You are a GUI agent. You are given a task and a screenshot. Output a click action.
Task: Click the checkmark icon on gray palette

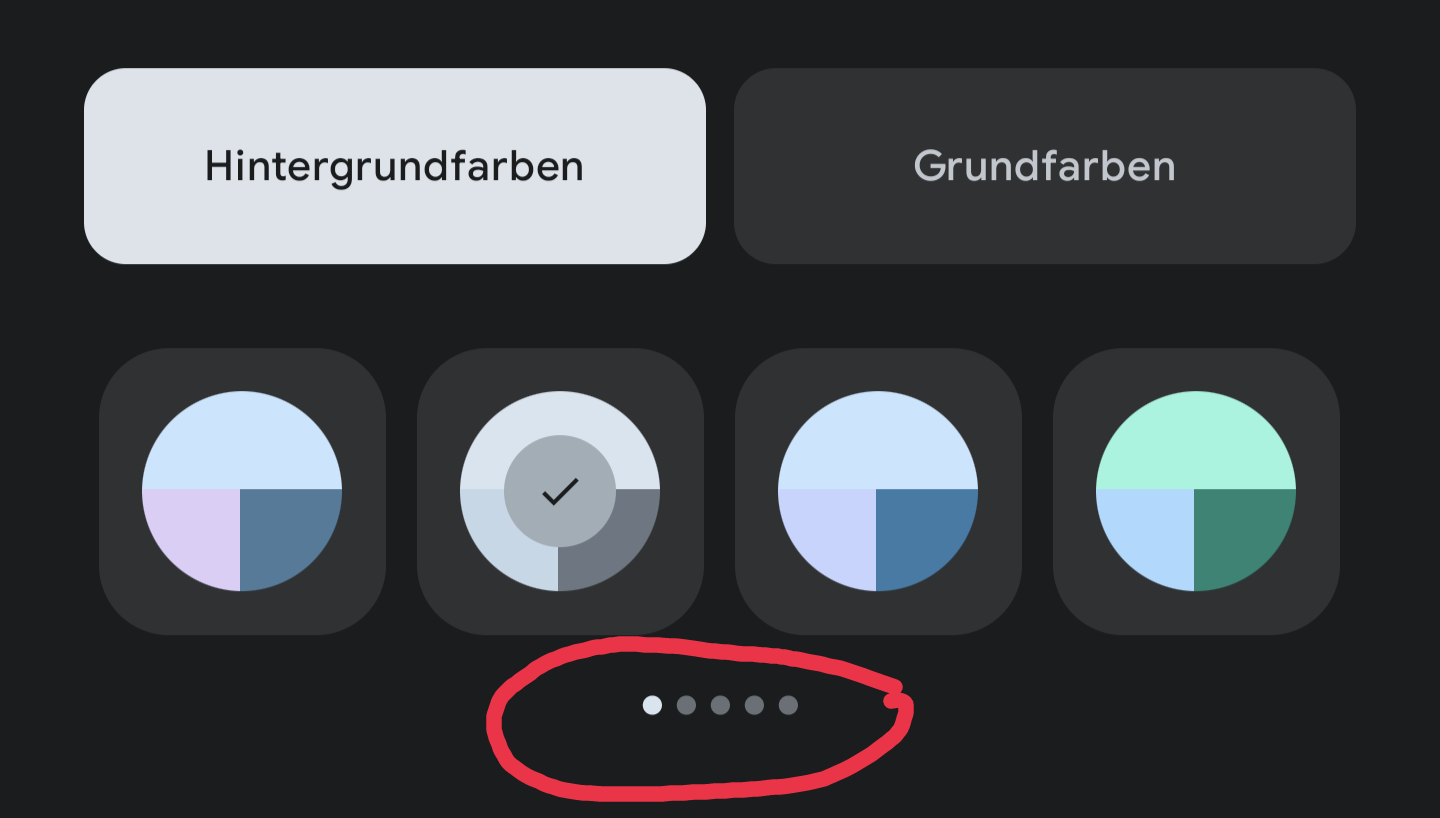tap(560, 491)
